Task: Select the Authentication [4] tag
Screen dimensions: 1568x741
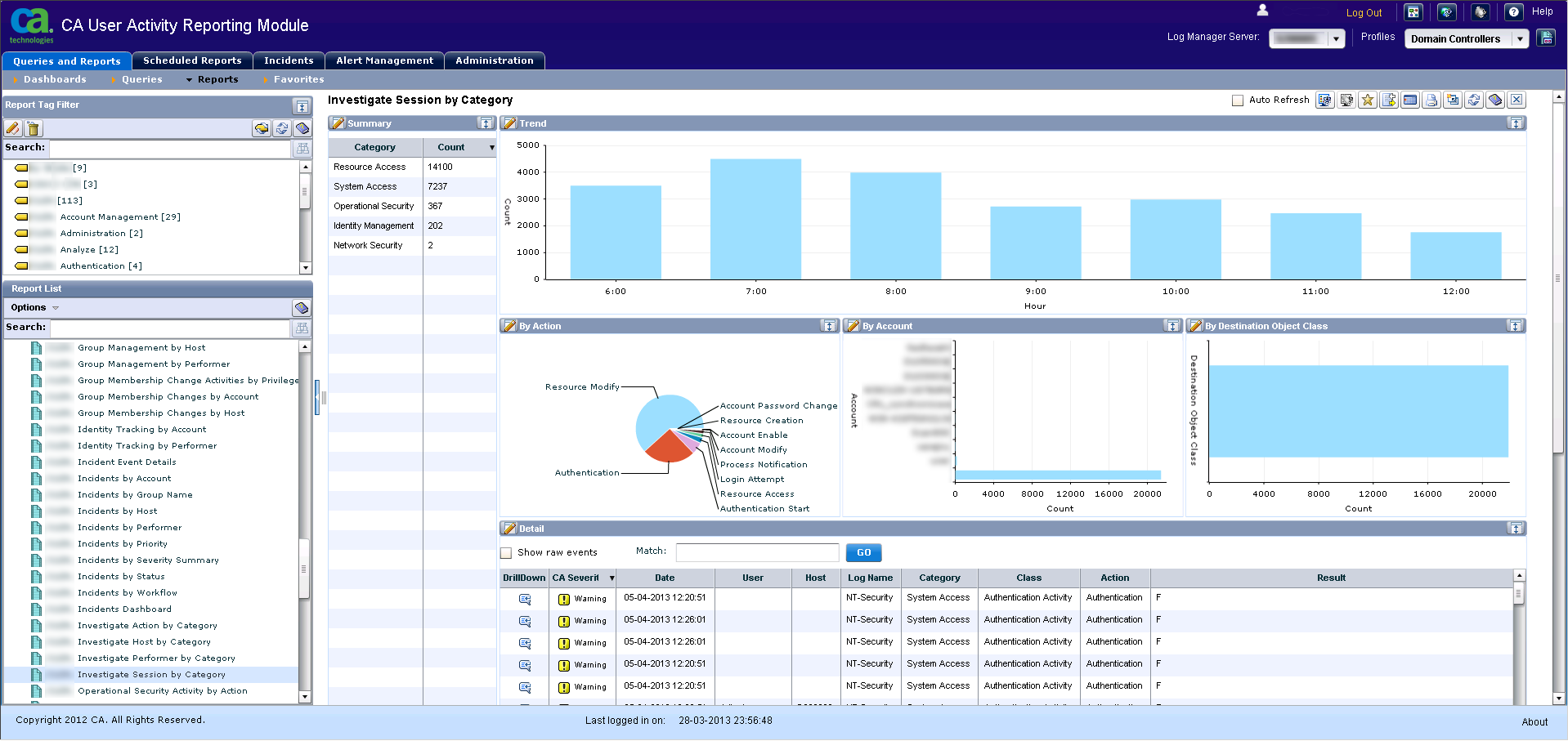Action: click(101, 266)
